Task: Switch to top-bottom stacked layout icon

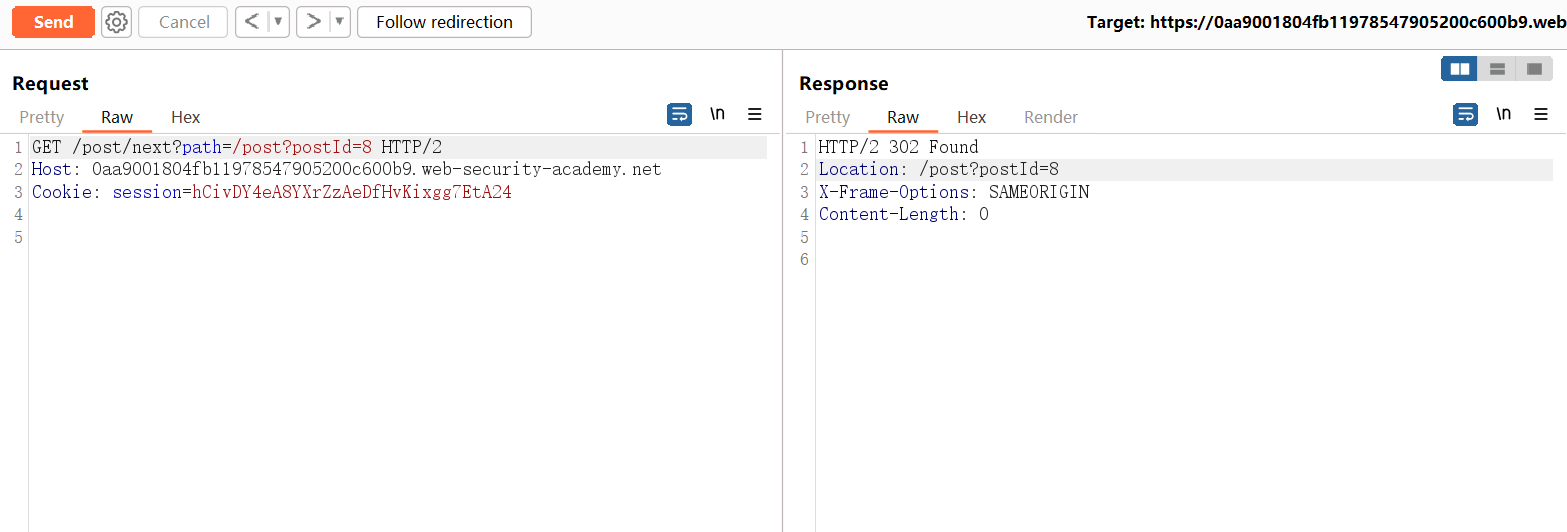Action: click(1497, 69)
